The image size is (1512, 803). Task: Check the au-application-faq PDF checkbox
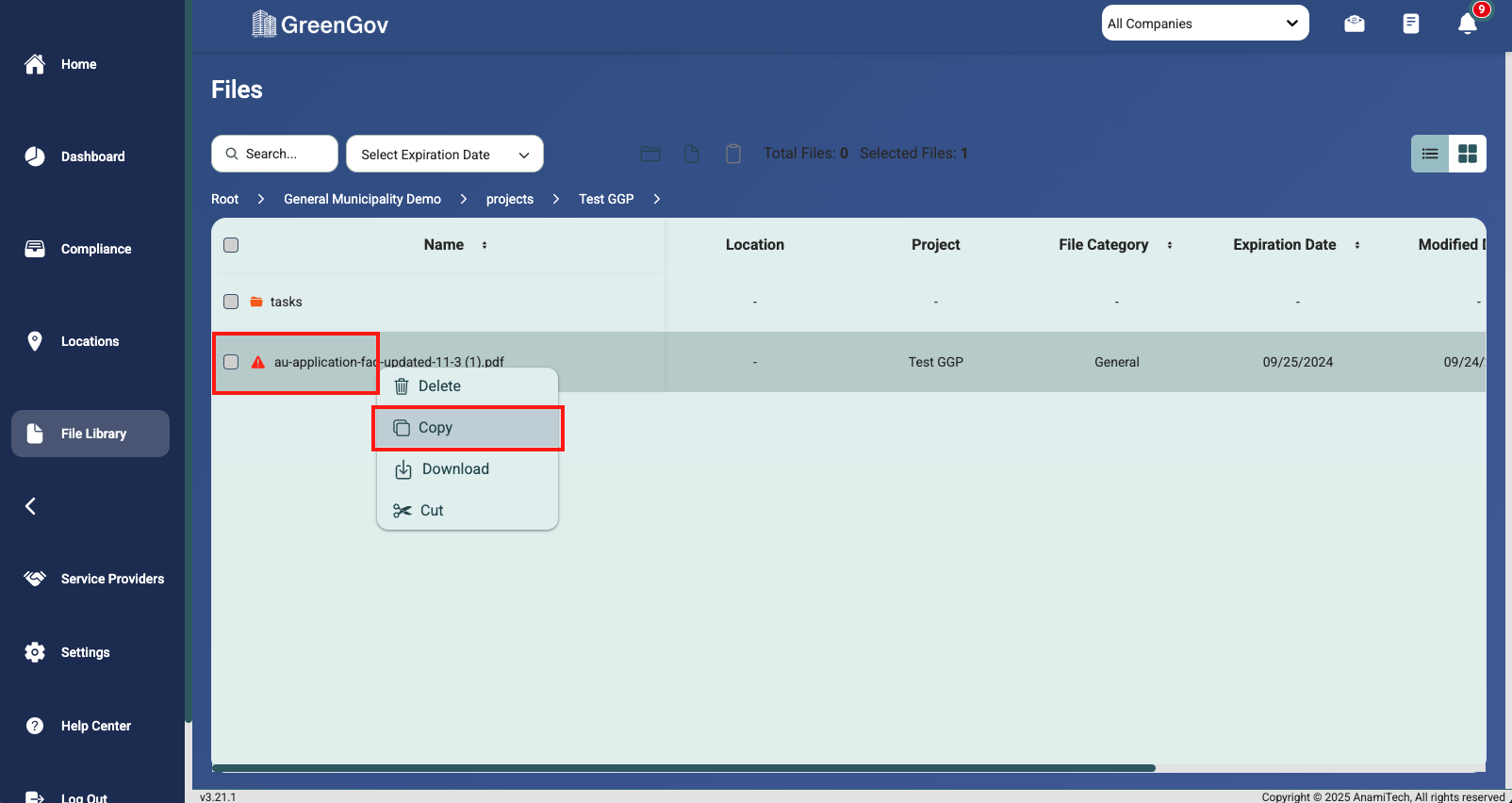click(231, 362)
